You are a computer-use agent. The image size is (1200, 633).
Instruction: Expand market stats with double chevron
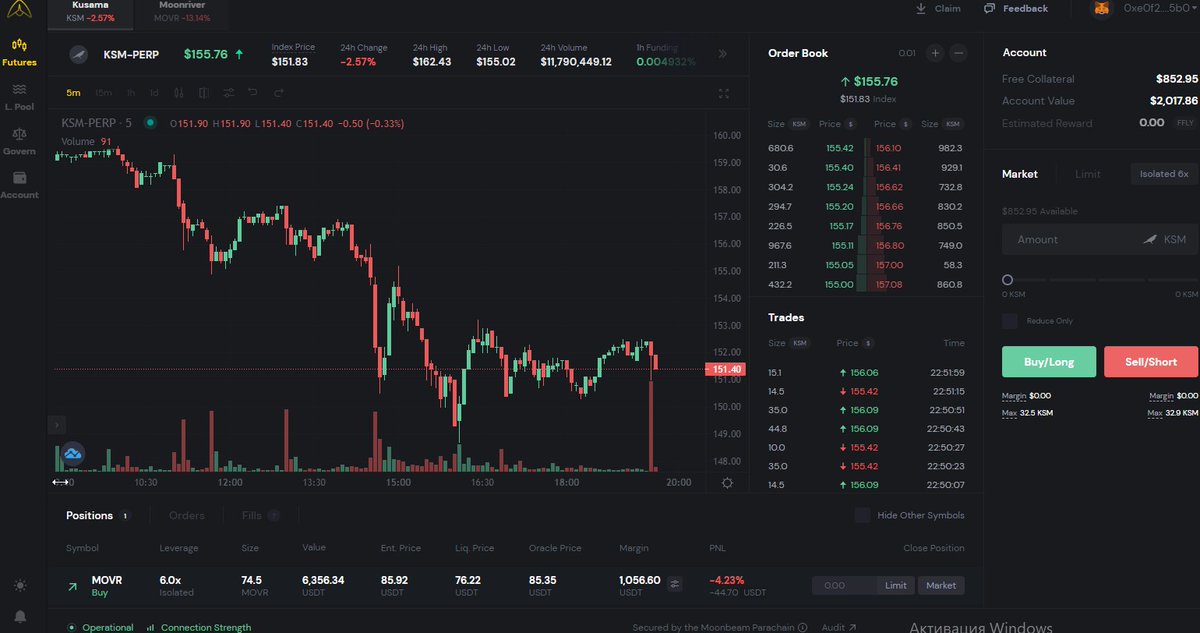[x=723, y=54]
